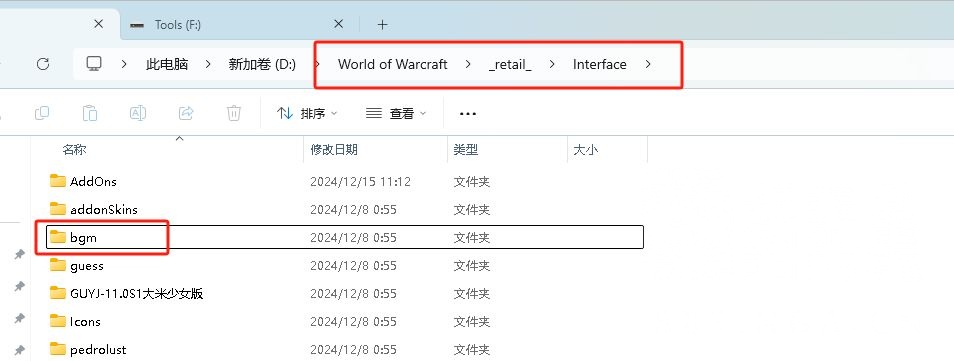
Task: Go to 此电脑 in breadcrumb
Action: (x=167, y=64)
